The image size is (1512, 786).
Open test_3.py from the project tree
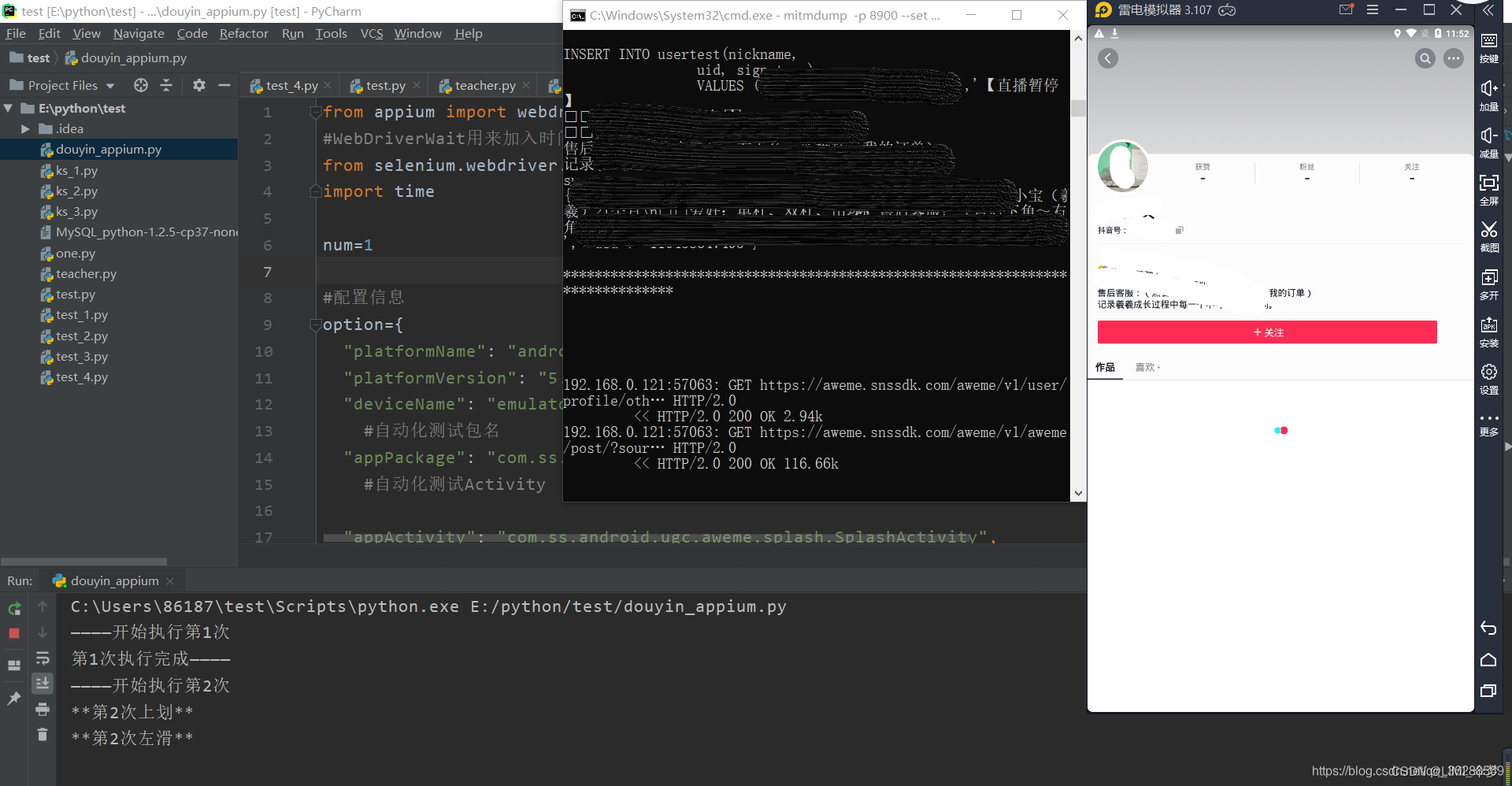pyautogui.click(x=82, y=356)
